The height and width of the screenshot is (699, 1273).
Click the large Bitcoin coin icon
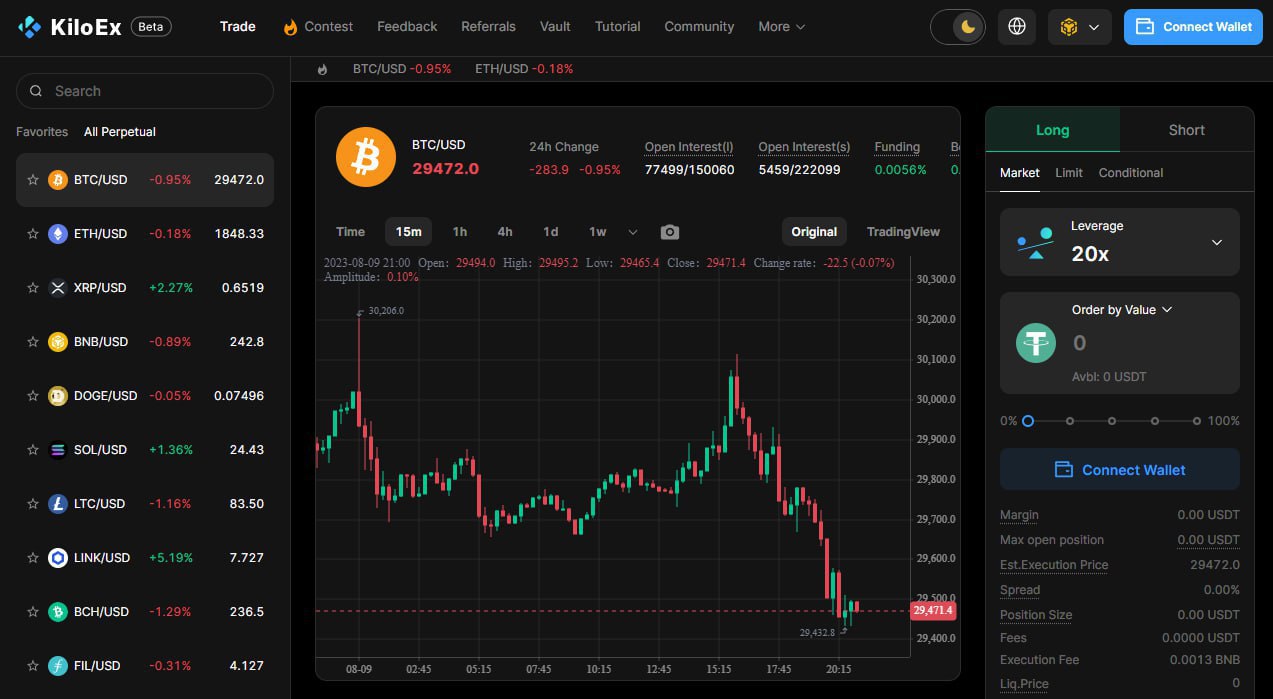coord(366,157)
